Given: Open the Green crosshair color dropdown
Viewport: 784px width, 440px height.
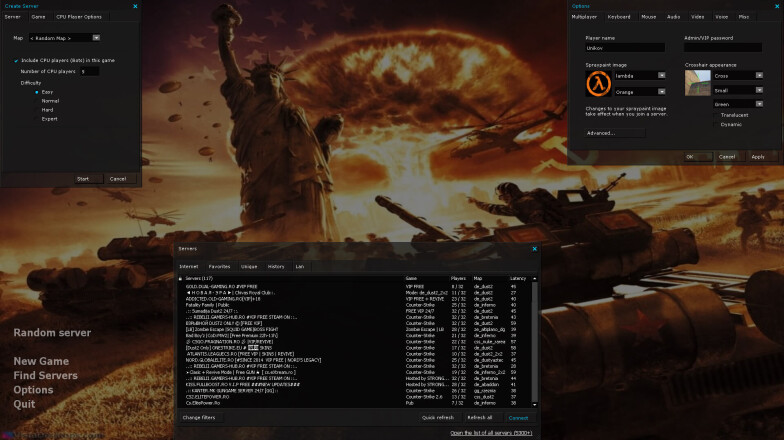Looking at the screenshot, I should (759, 104).
